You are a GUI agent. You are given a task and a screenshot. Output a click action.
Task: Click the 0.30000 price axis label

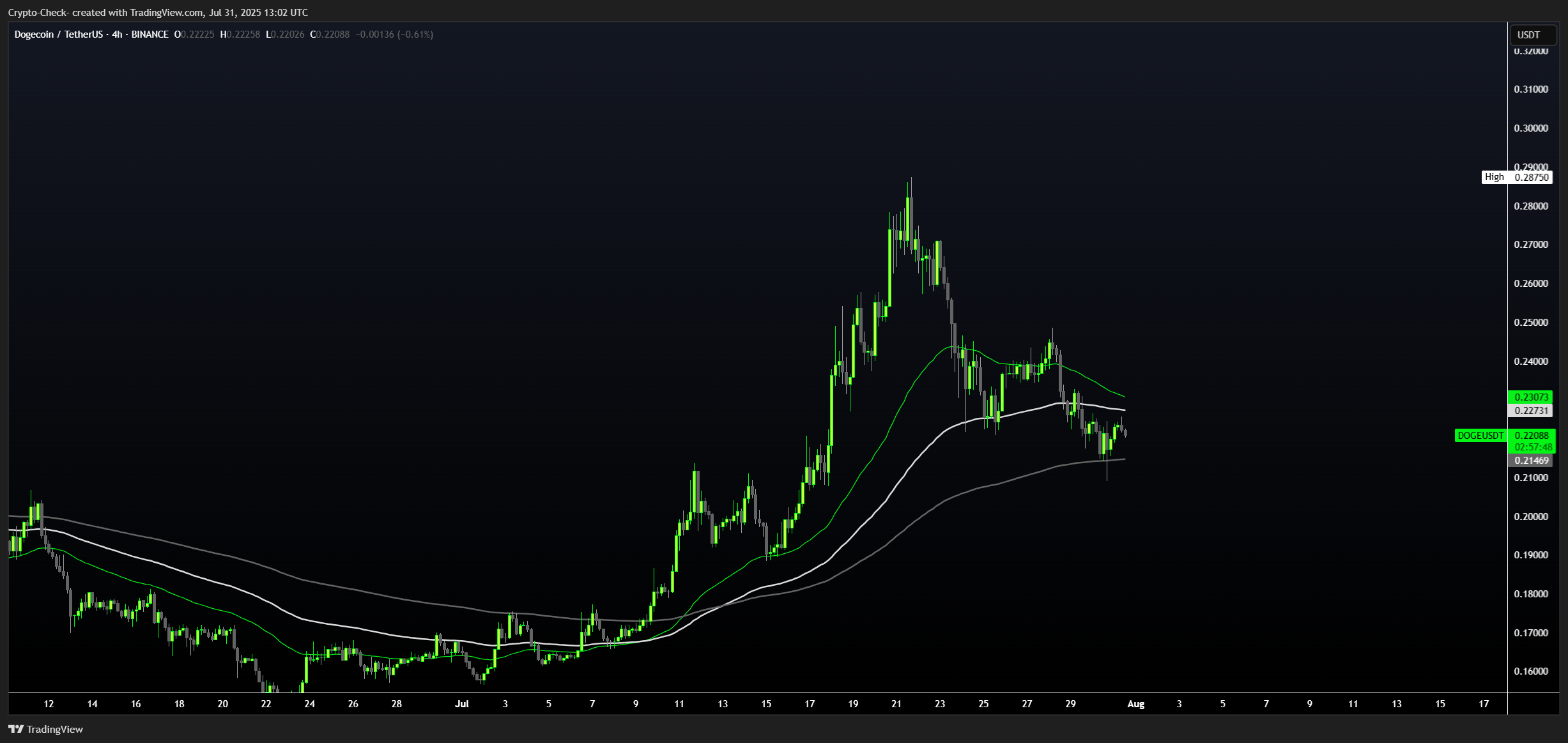coord(1531,128)
